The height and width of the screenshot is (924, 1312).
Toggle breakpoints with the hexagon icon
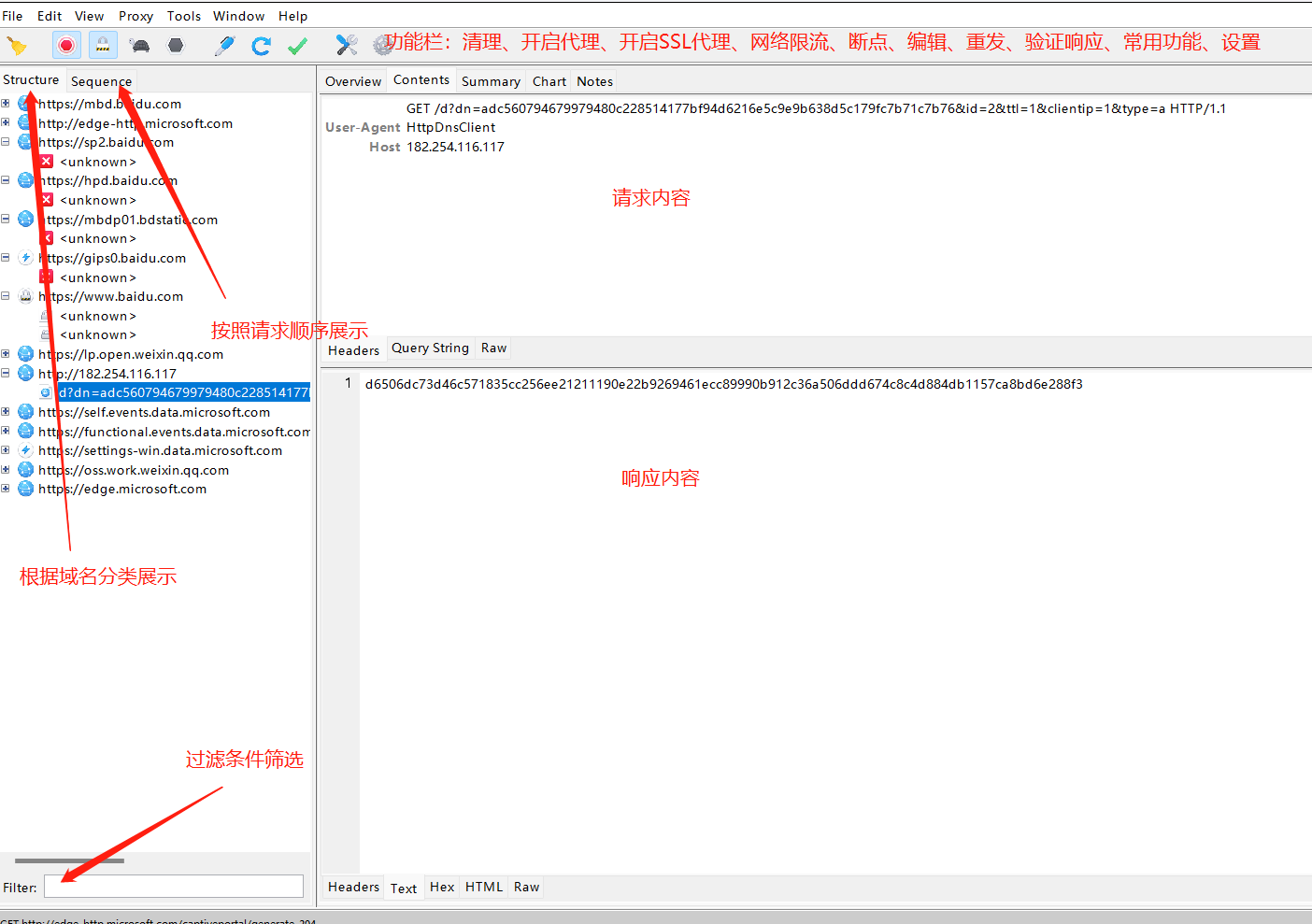(176, 45)
